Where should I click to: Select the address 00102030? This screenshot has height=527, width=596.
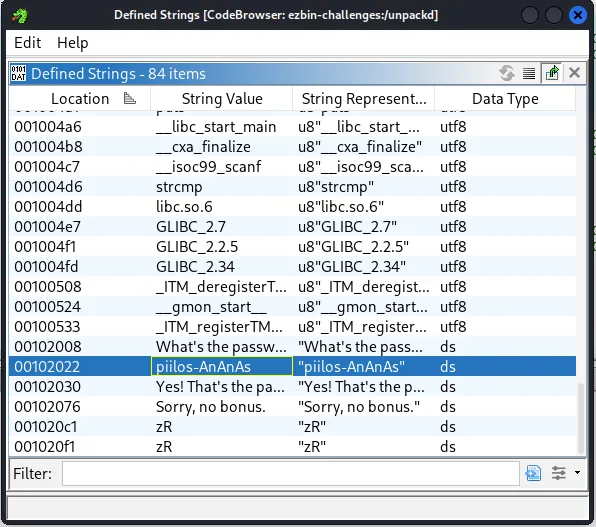coord(48,387)
